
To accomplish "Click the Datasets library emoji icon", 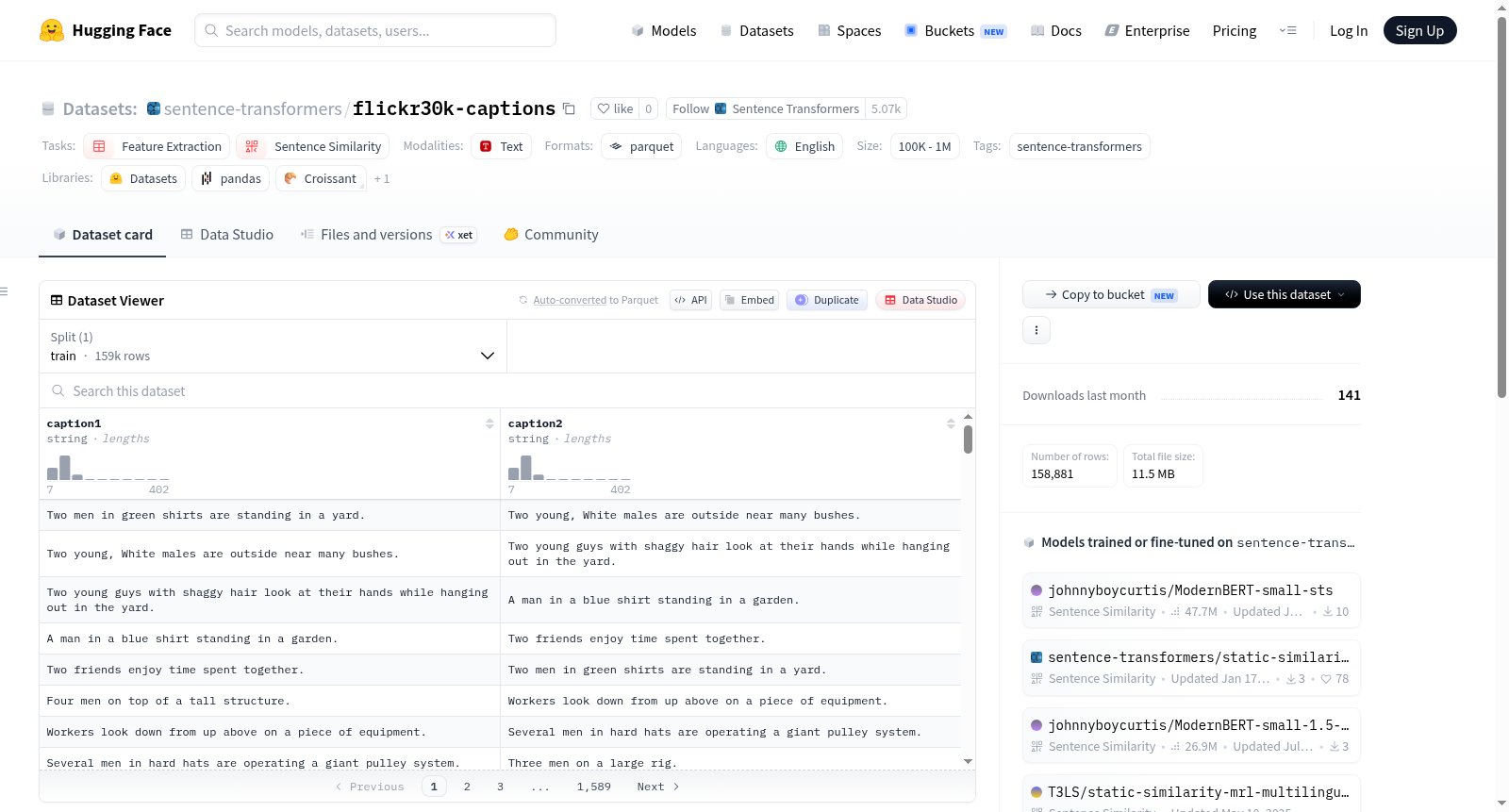I will pyautogui.click(x=116, y=178).
